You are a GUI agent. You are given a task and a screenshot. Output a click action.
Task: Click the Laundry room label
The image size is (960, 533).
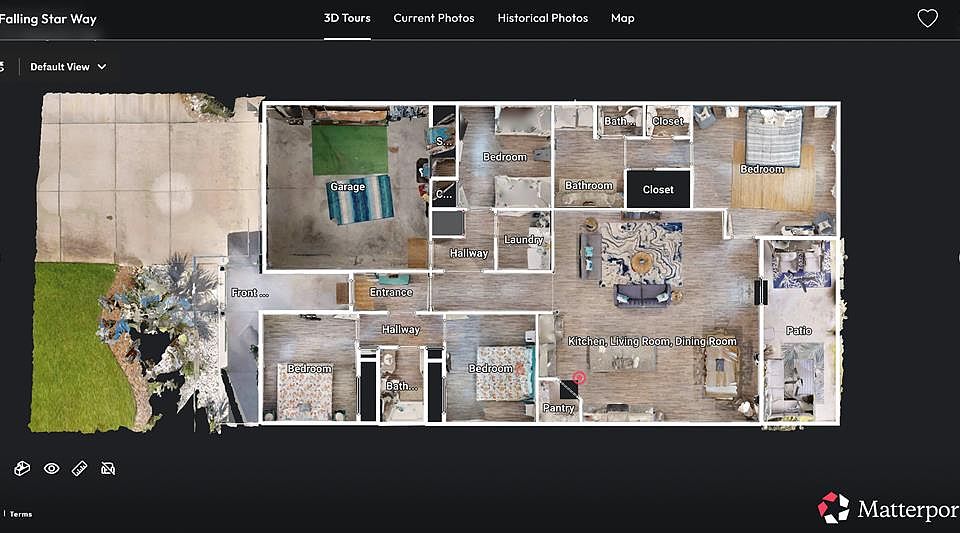click(x=523, y=240)
